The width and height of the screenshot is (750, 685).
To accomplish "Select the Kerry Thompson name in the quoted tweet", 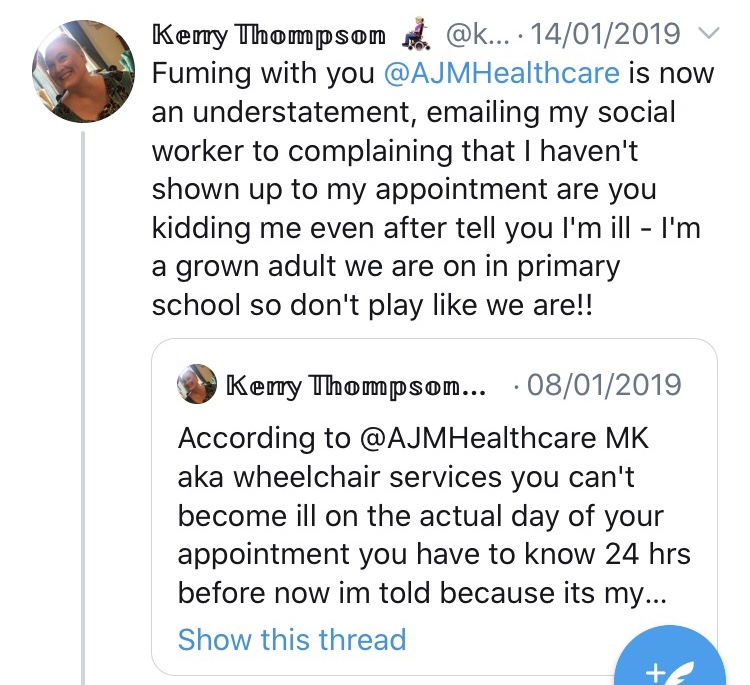I will 357,385.
